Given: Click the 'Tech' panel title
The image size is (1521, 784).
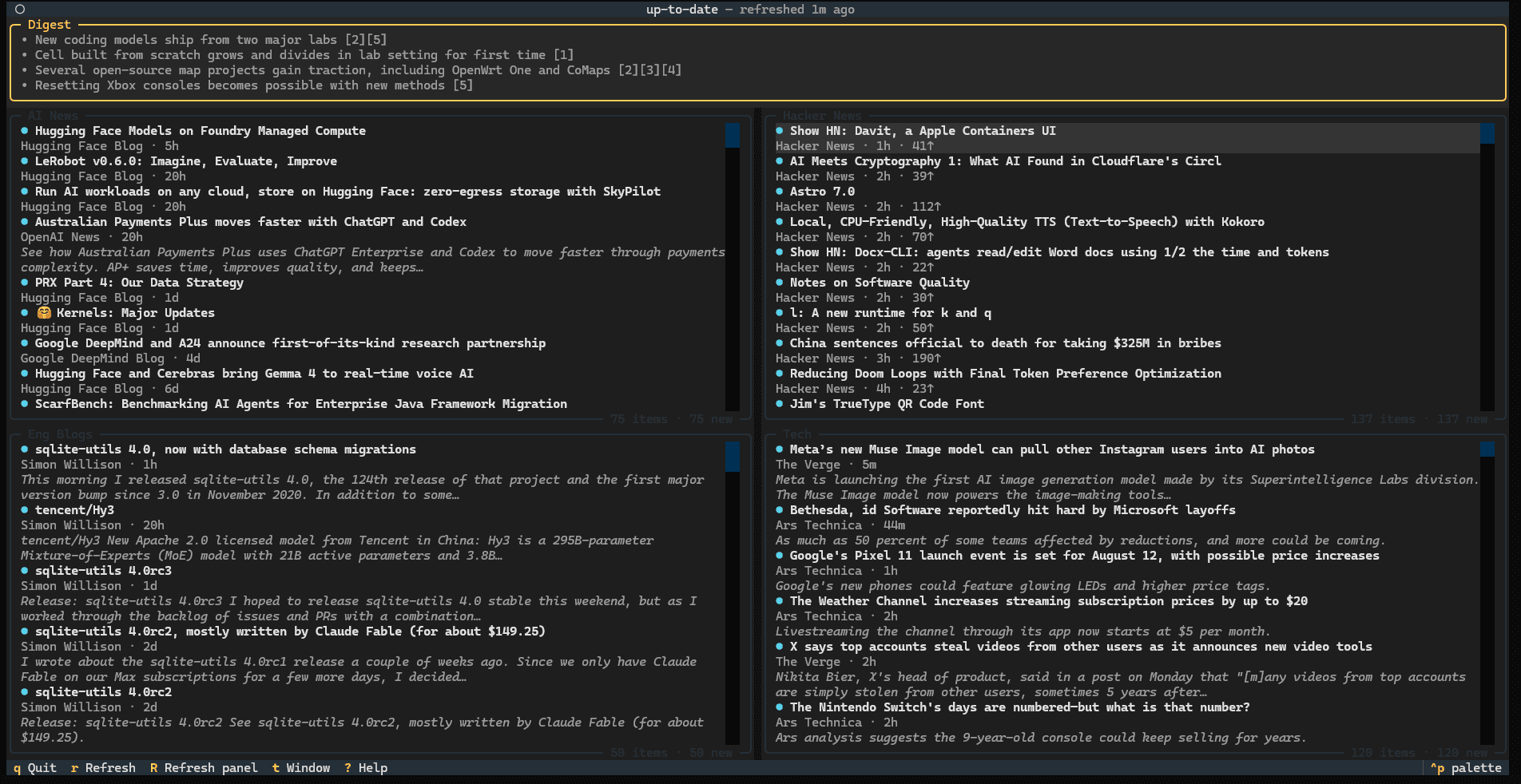Looking at the screenshot, I should pos(796,434).
